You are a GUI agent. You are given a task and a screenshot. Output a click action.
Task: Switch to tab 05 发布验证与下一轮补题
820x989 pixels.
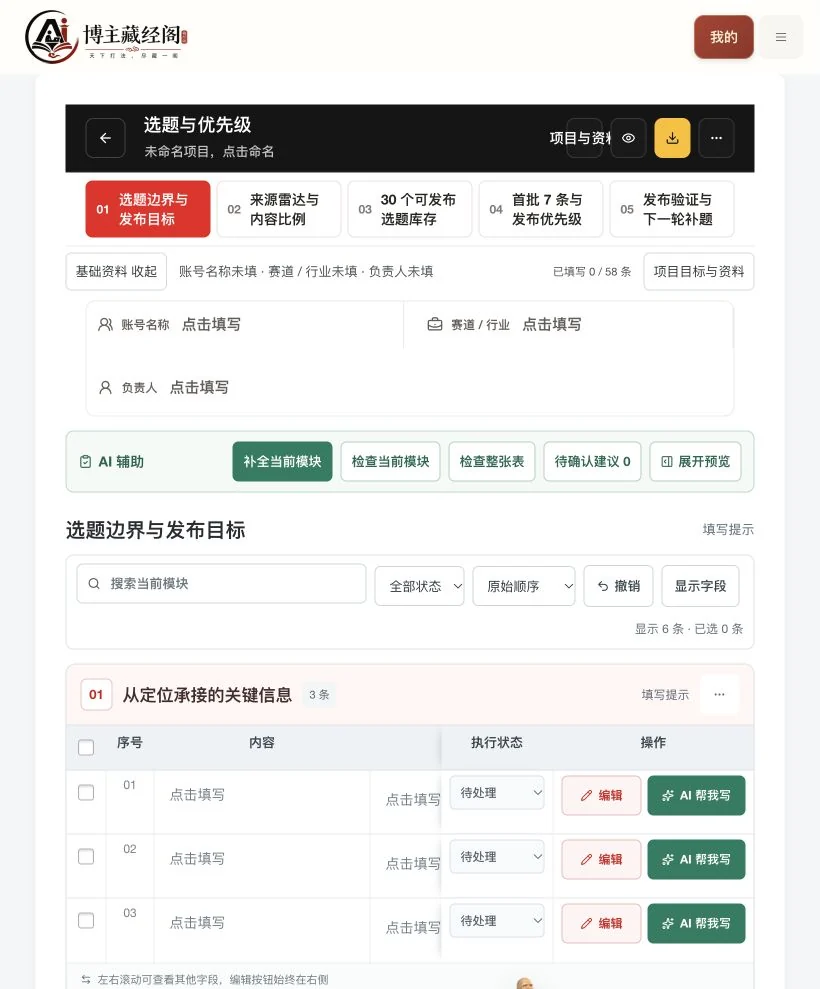(x=672, y=209)
